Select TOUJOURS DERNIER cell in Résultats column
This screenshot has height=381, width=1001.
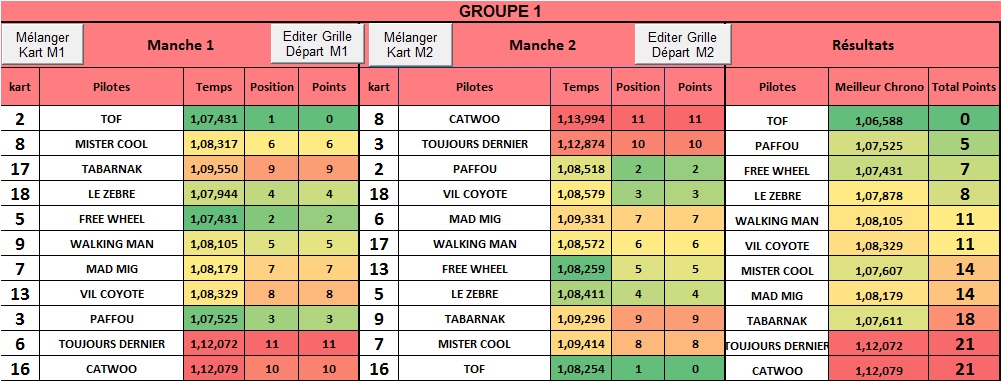tap(777, 346)
